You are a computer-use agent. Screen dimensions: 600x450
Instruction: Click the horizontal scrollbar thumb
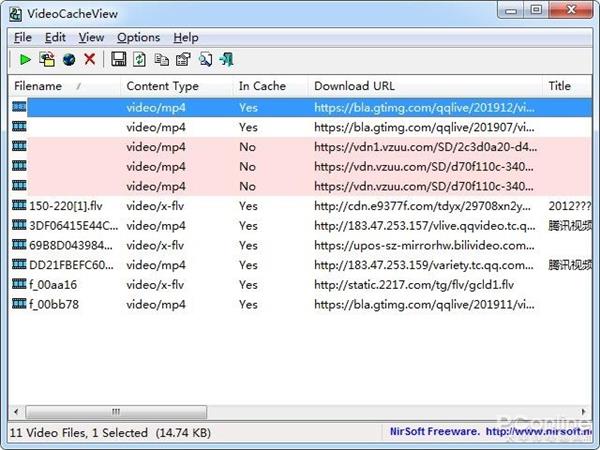click(x=115, y=411)
